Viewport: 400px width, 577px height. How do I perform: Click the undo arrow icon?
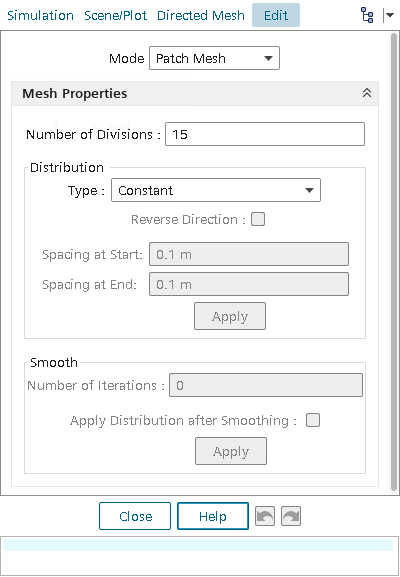(x=265, y=516)
